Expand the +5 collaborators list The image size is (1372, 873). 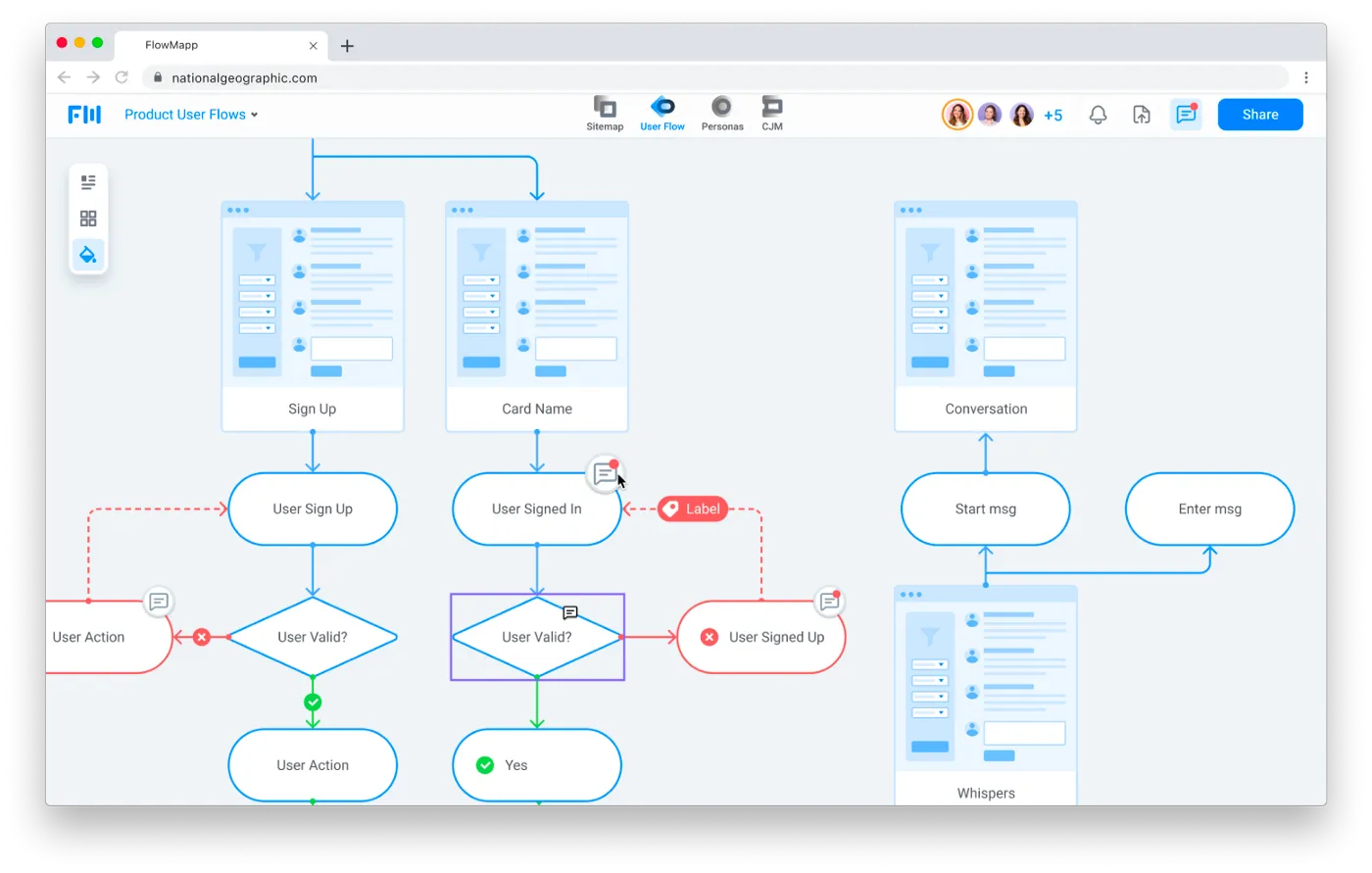(x=1053, y=115)
